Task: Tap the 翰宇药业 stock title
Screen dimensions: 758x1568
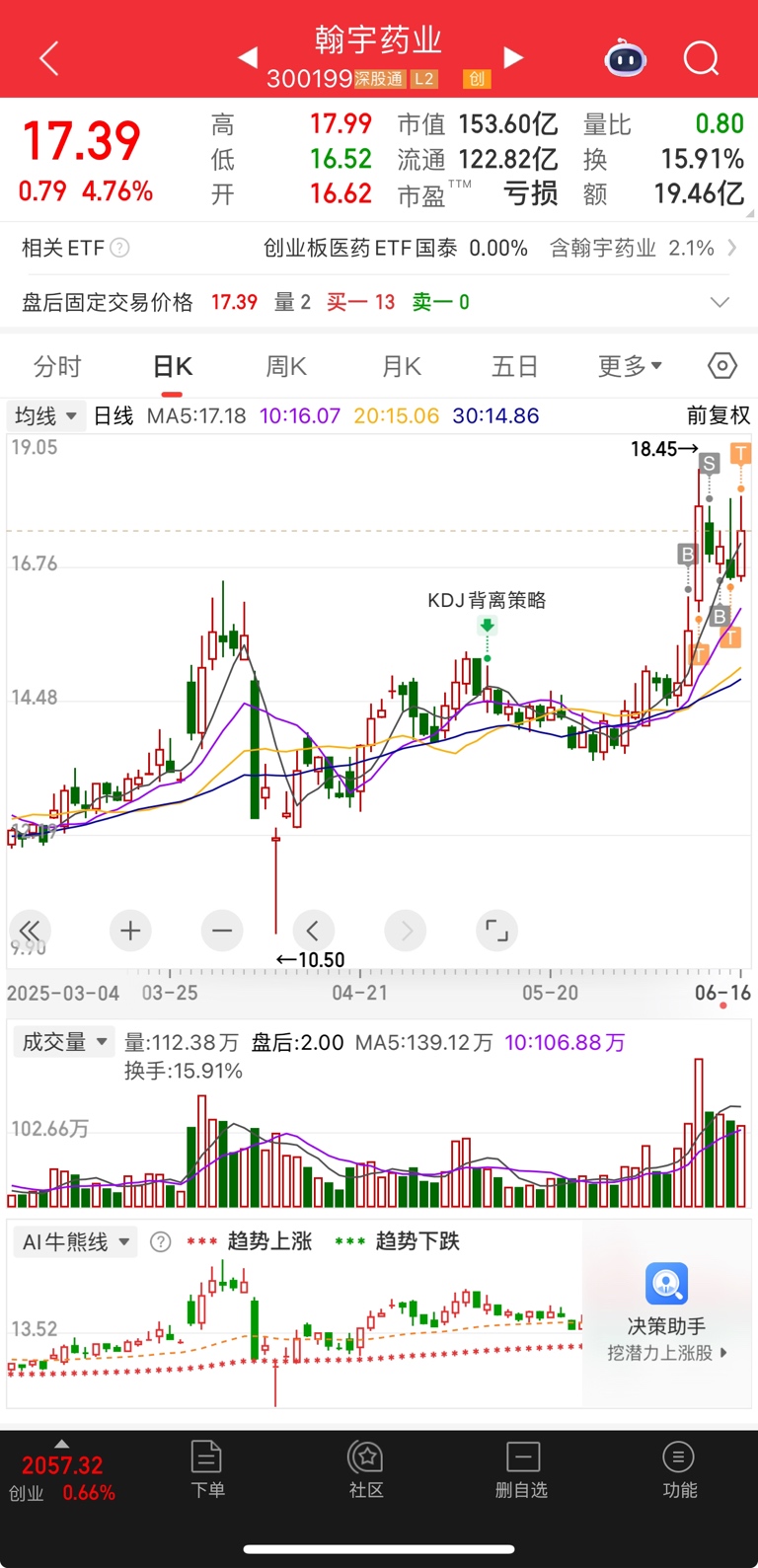Action: (379, 39)
